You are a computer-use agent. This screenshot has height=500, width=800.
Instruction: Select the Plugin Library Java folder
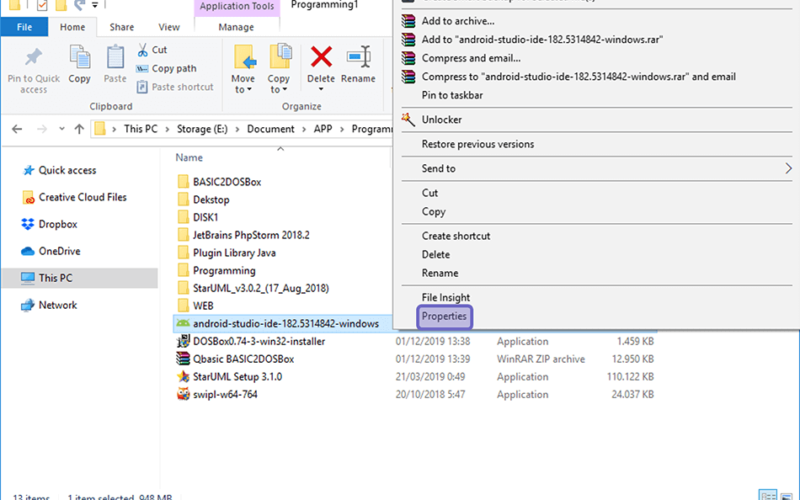click(234, 253)
